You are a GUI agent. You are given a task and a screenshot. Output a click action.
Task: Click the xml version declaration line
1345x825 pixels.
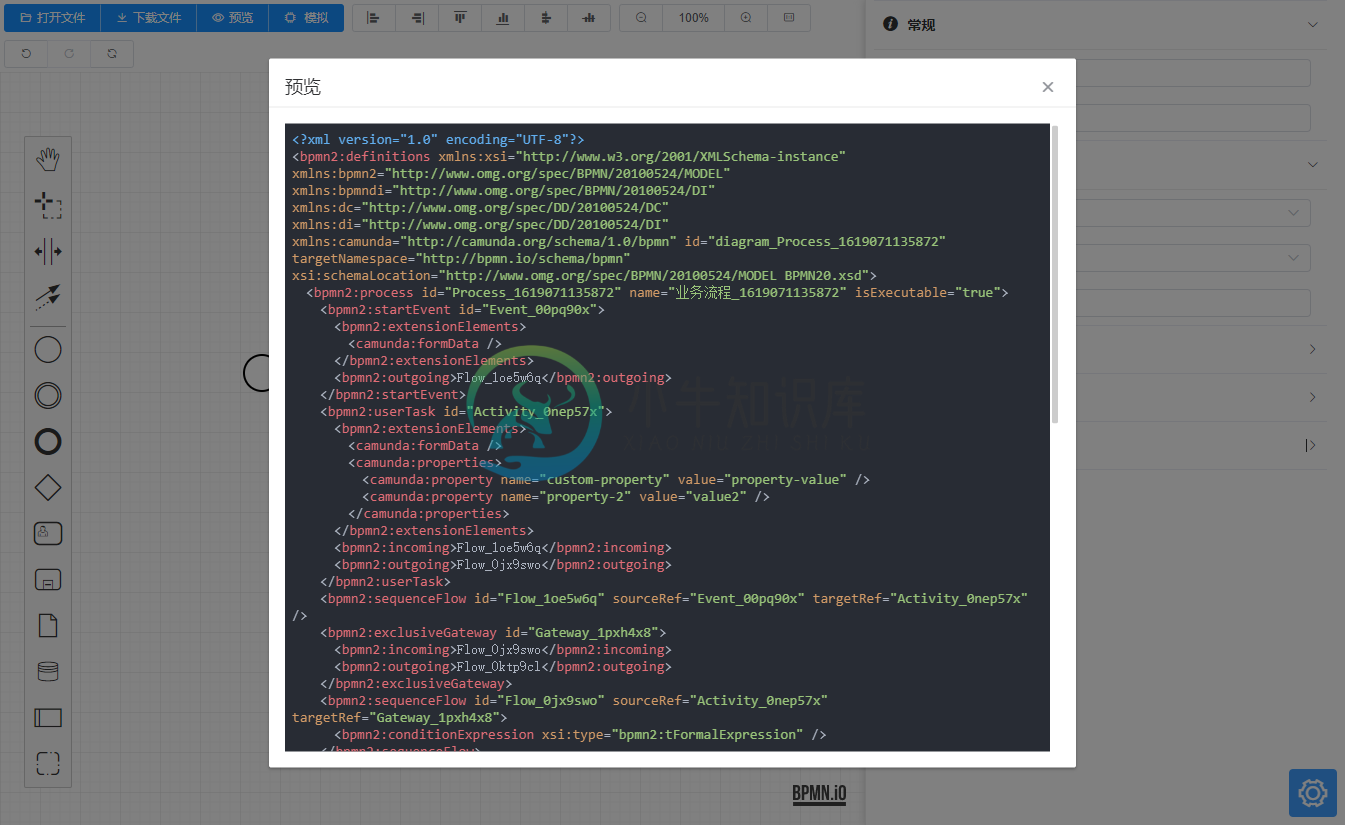click(x=438, y=140)
